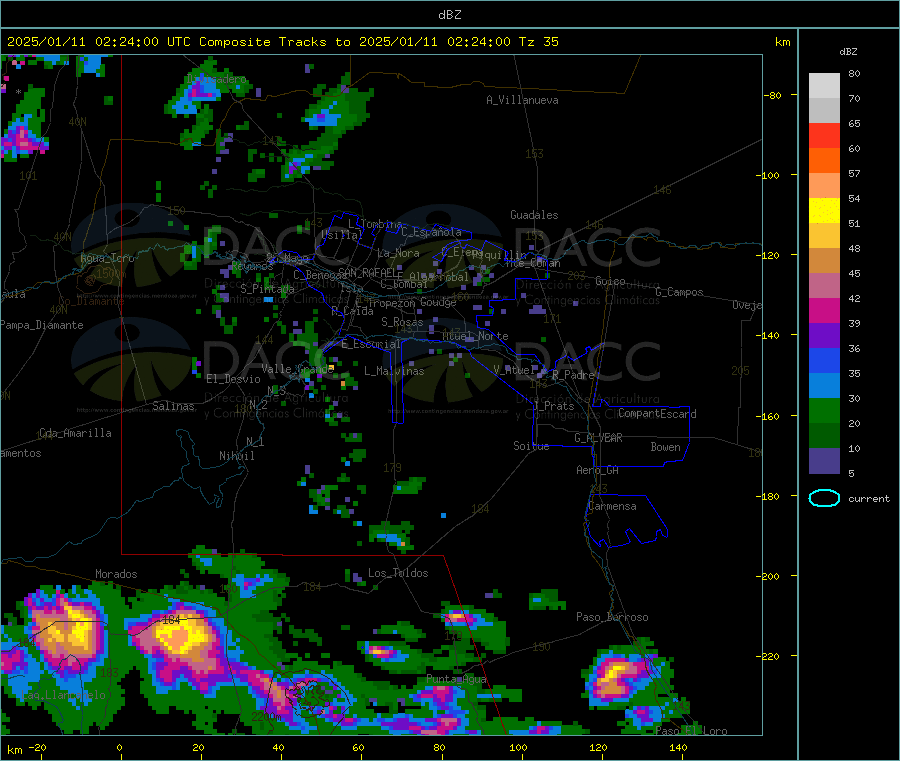Click the 'S_Pintada' map label
900x761 pixels.
click(x=267, y=289)
